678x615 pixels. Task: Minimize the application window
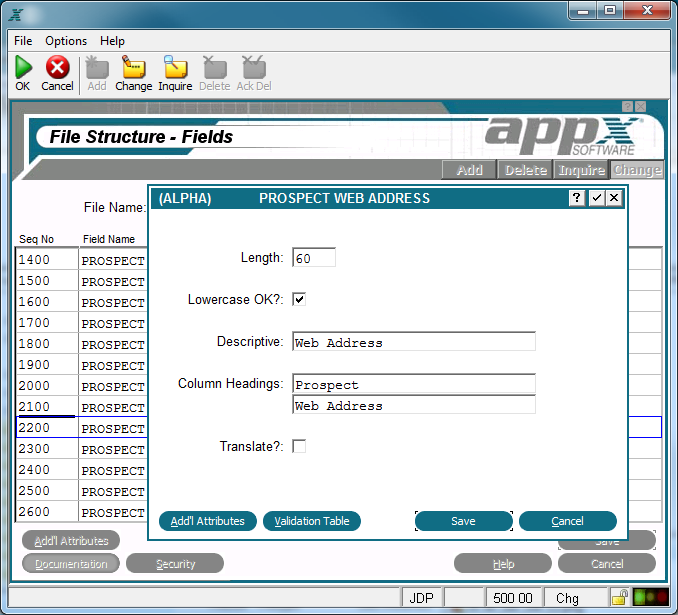pos(582,10)
